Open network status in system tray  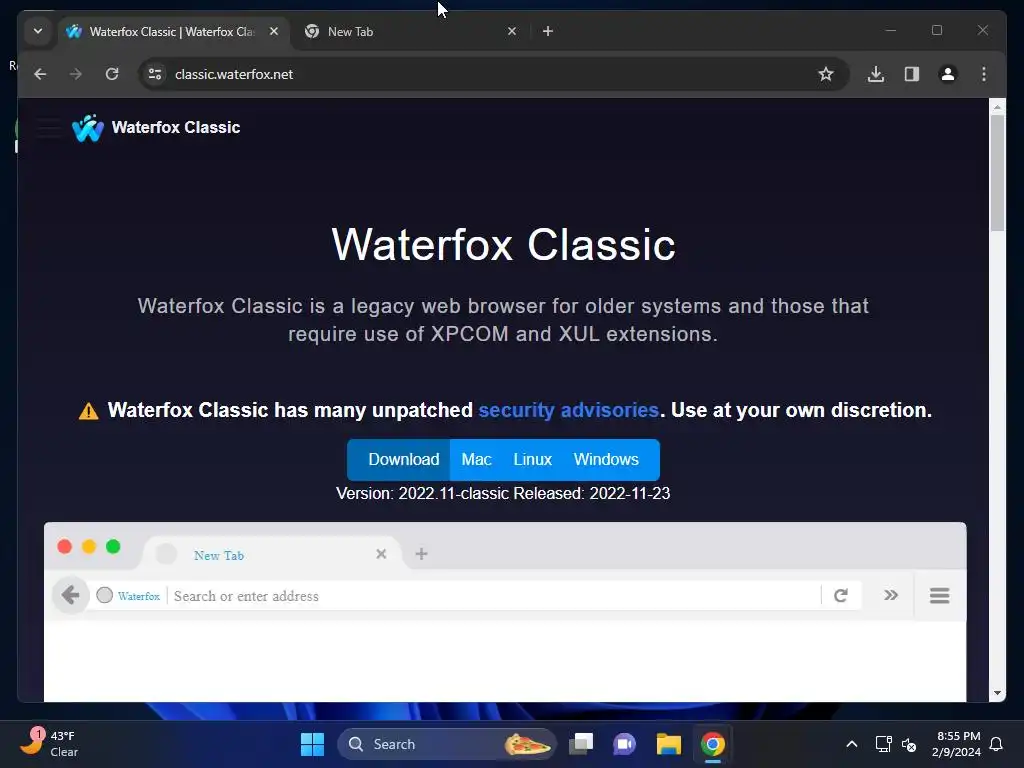883,744
